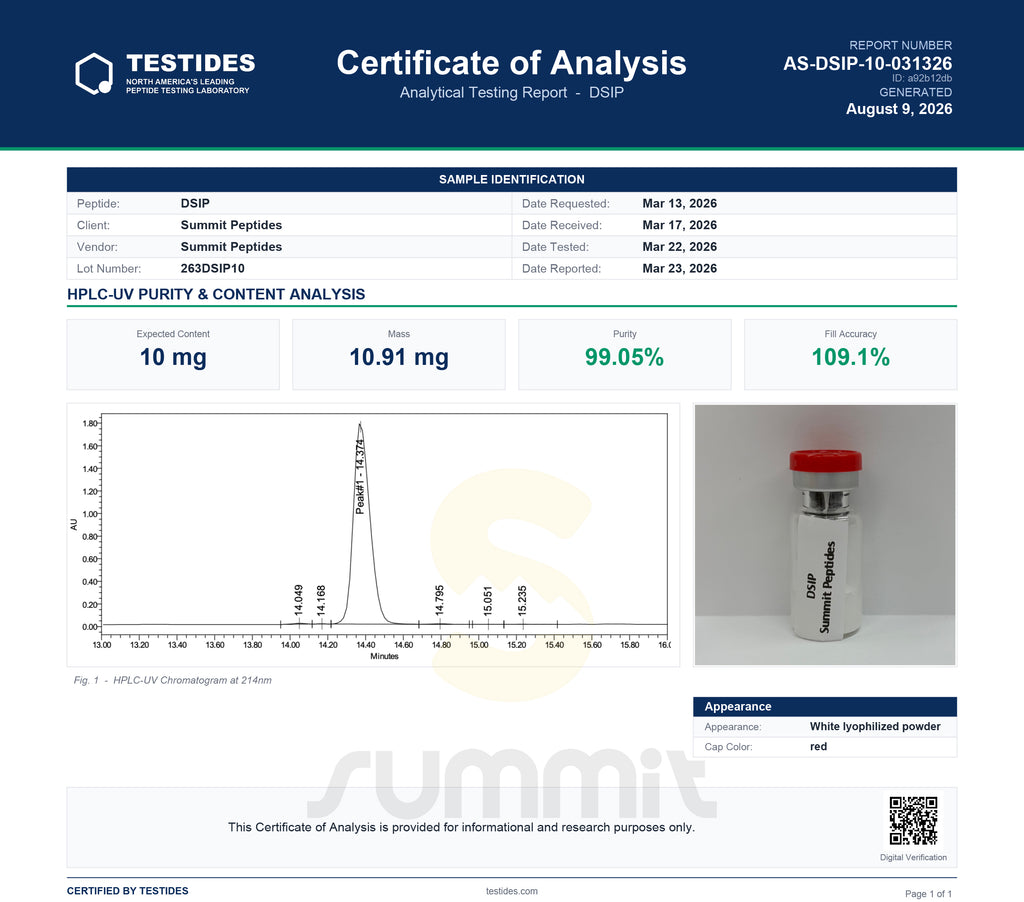Select the Cap Color value red
The width and height of the screenshot is (1024, 902).
(818, 747)
